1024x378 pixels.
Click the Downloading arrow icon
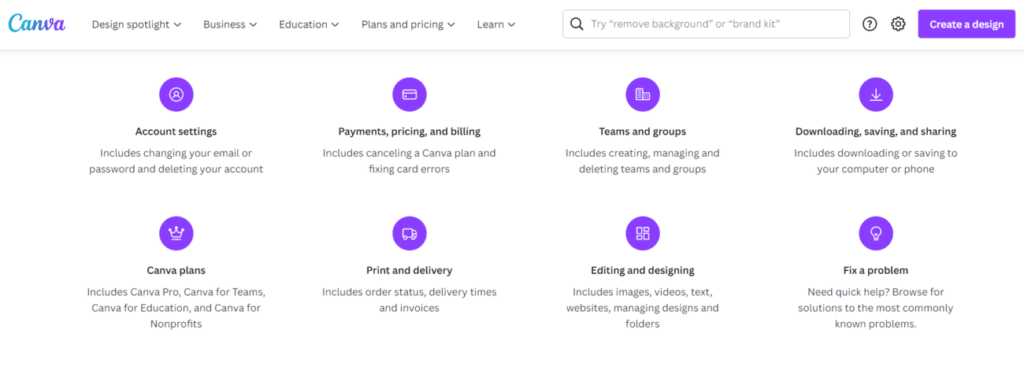tap(876, 95)
